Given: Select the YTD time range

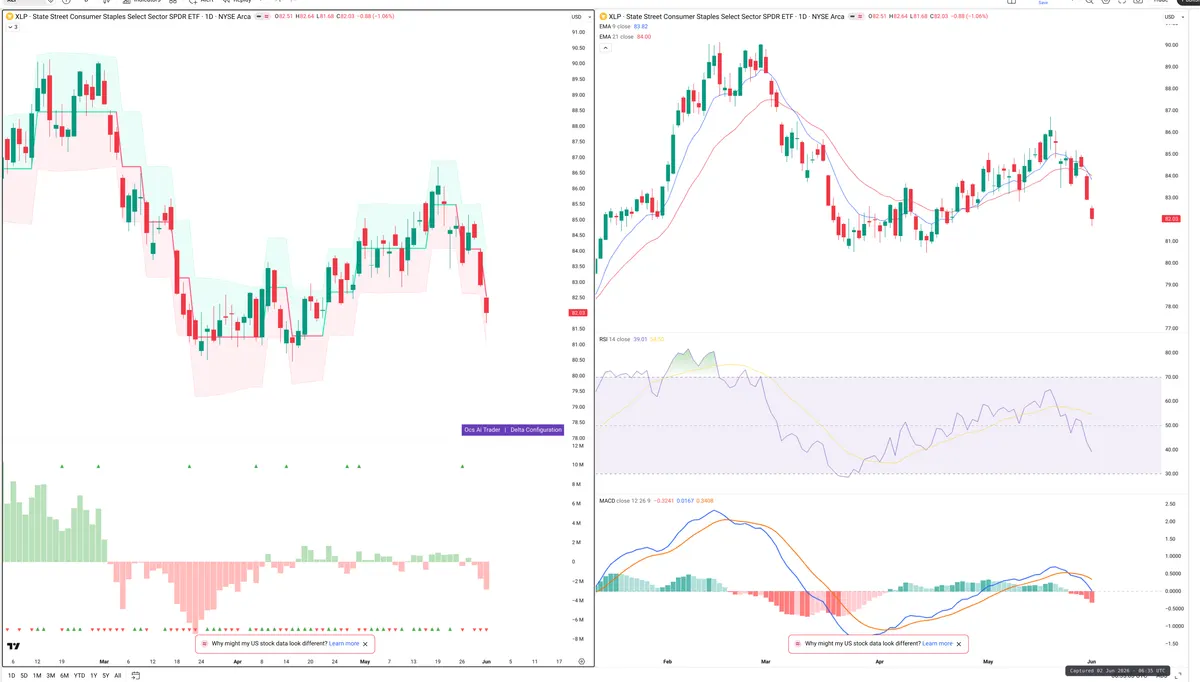Looking at the screenshot, I should [x=79, y=676].
